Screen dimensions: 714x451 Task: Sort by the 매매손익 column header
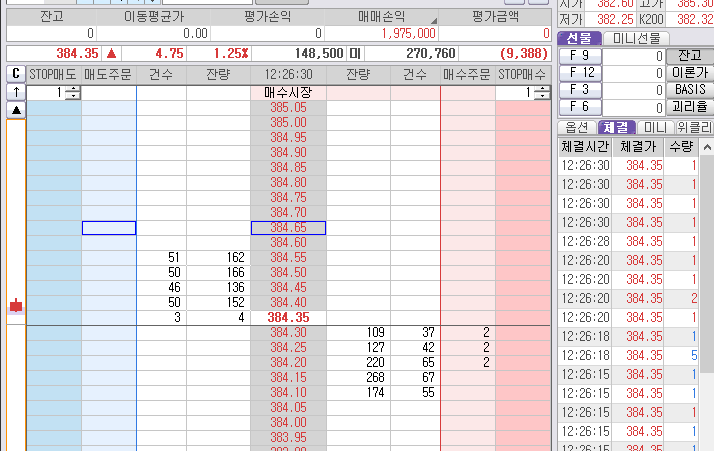point(382,17)
